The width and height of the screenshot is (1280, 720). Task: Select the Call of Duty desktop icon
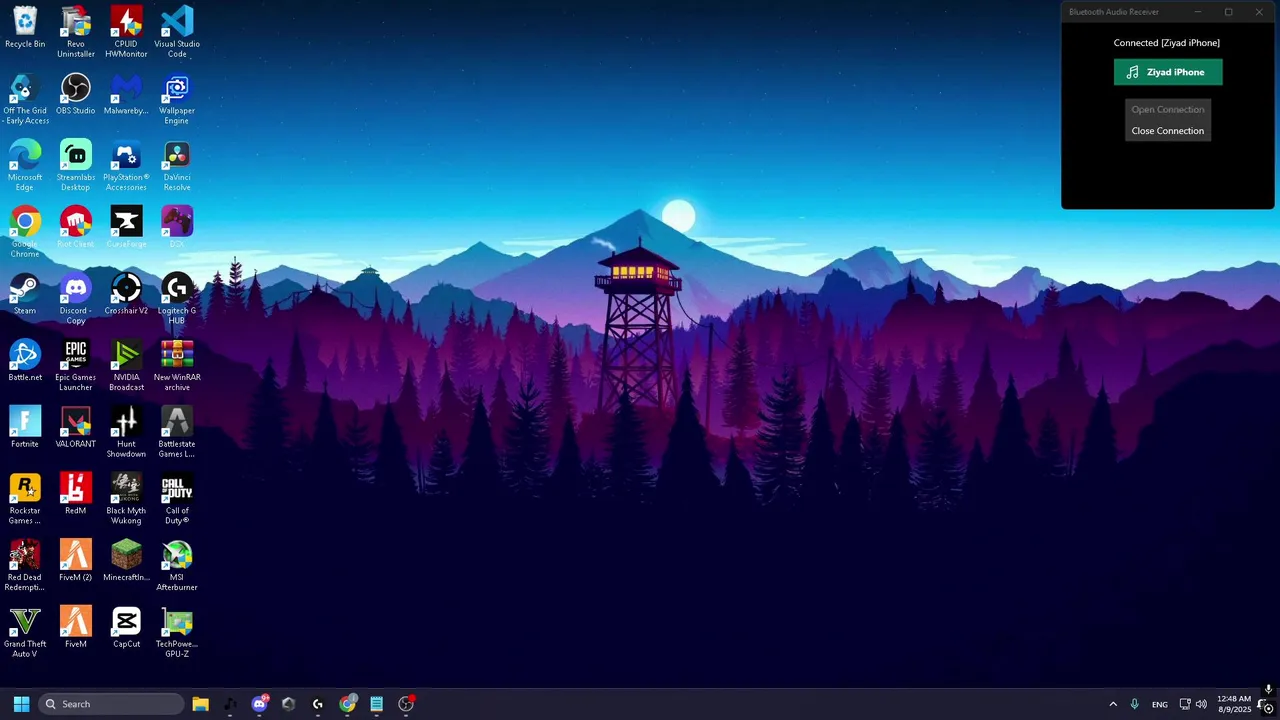pyautogui.click(x=177, y=499)
